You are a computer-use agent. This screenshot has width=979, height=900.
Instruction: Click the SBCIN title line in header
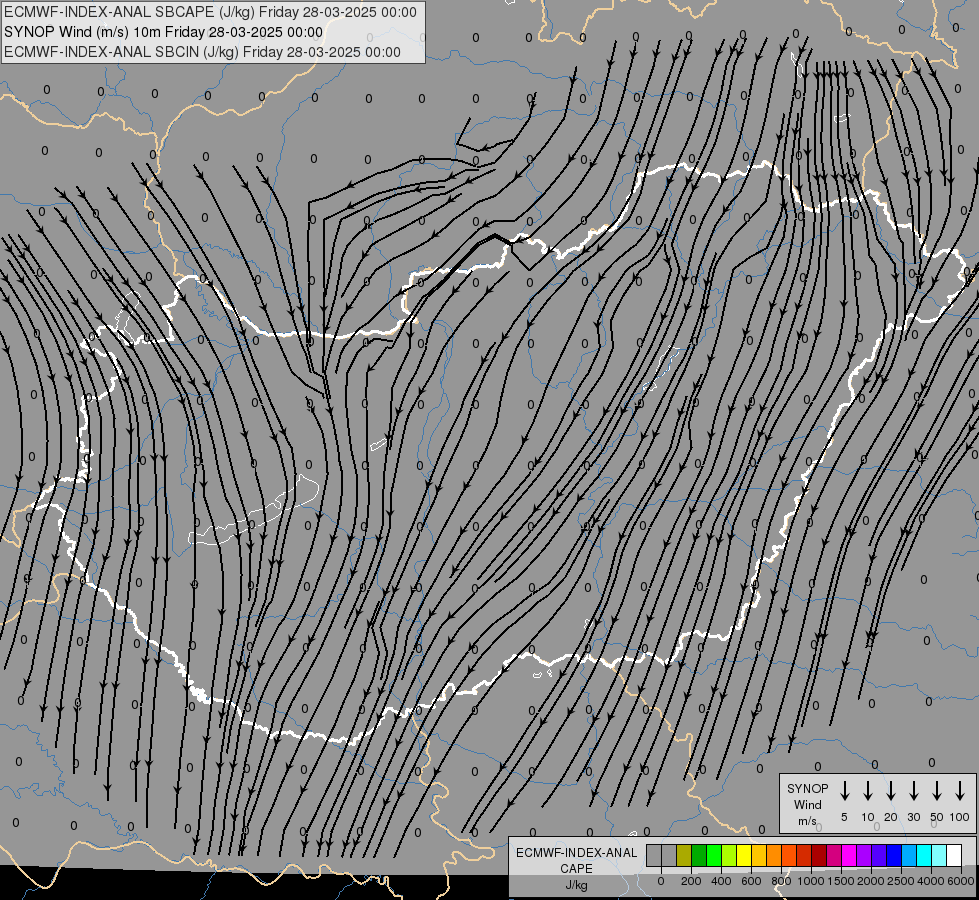(202, 52)
